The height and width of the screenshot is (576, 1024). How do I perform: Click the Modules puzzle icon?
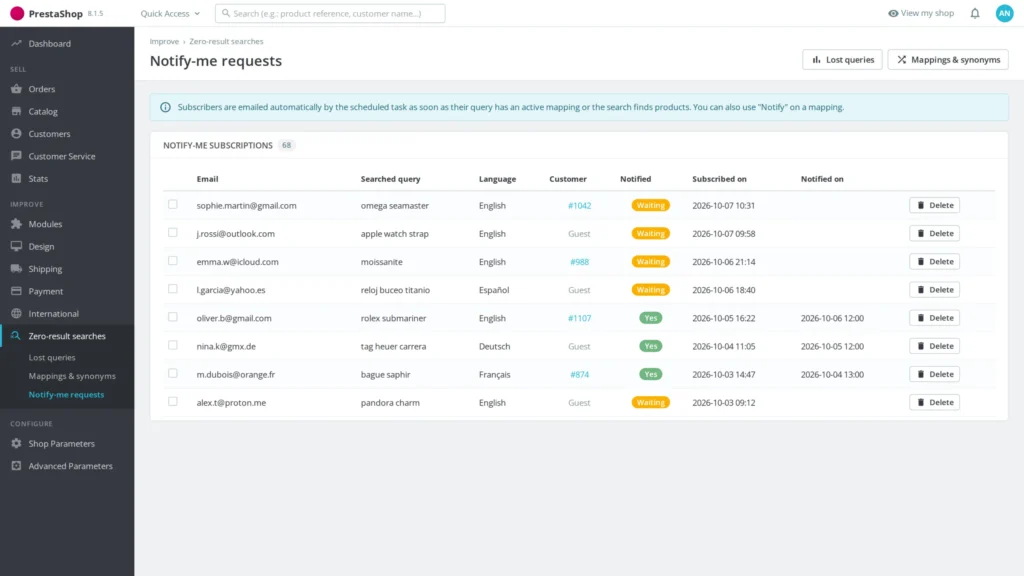16,224
